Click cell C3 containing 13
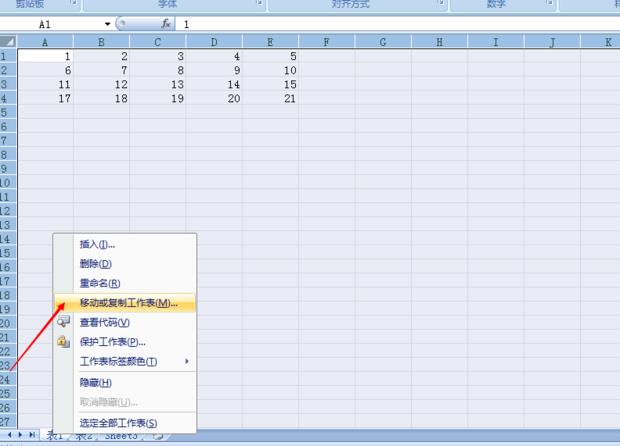This screenshot has height=446, width=620. click(x=158, y=84)
